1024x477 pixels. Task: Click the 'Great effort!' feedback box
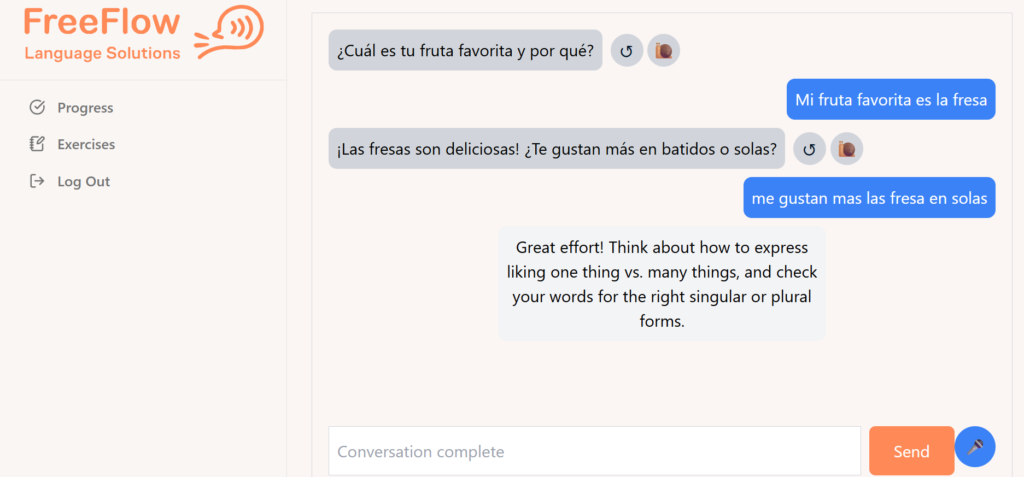[x=661, y=284]
